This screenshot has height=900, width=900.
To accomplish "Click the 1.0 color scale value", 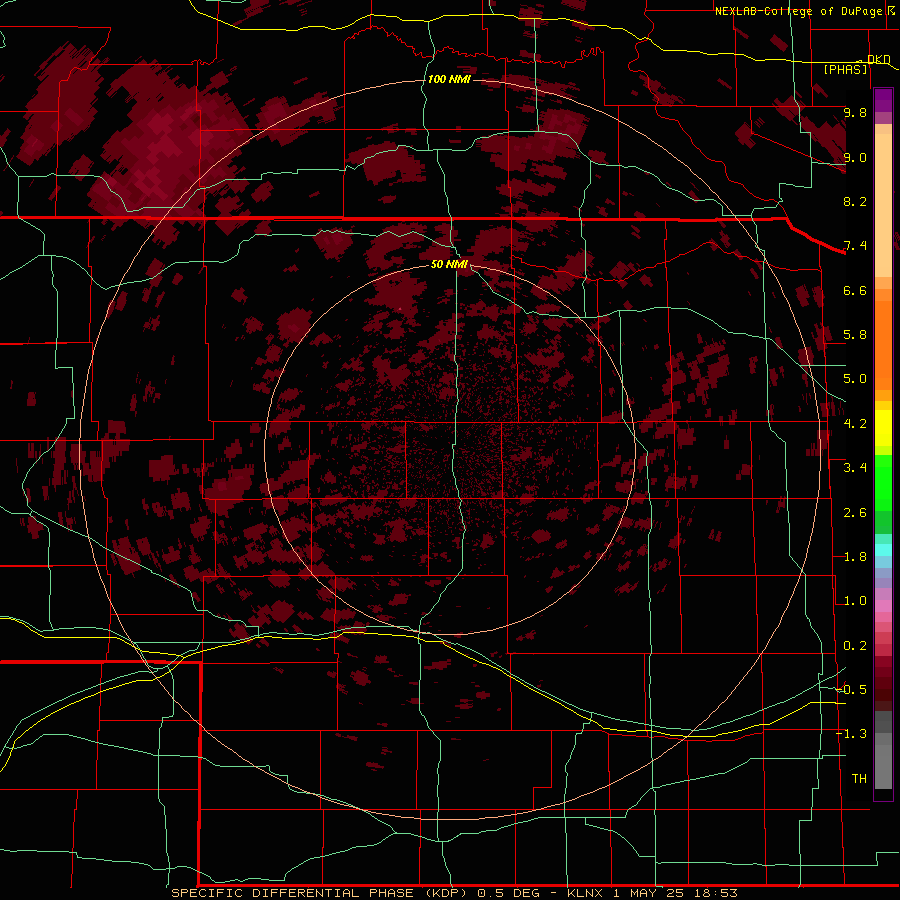I will tap(855, 601).
